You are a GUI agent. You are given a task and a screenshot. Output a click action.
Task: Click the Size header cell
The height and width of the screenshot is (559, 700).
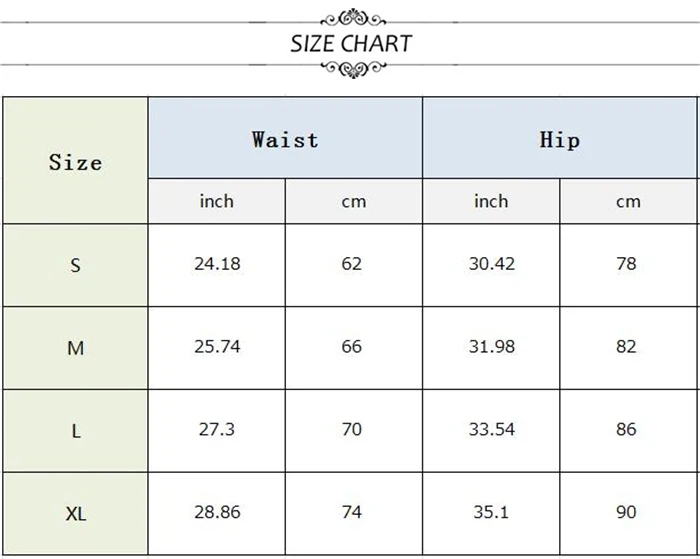tap(75, 160)
